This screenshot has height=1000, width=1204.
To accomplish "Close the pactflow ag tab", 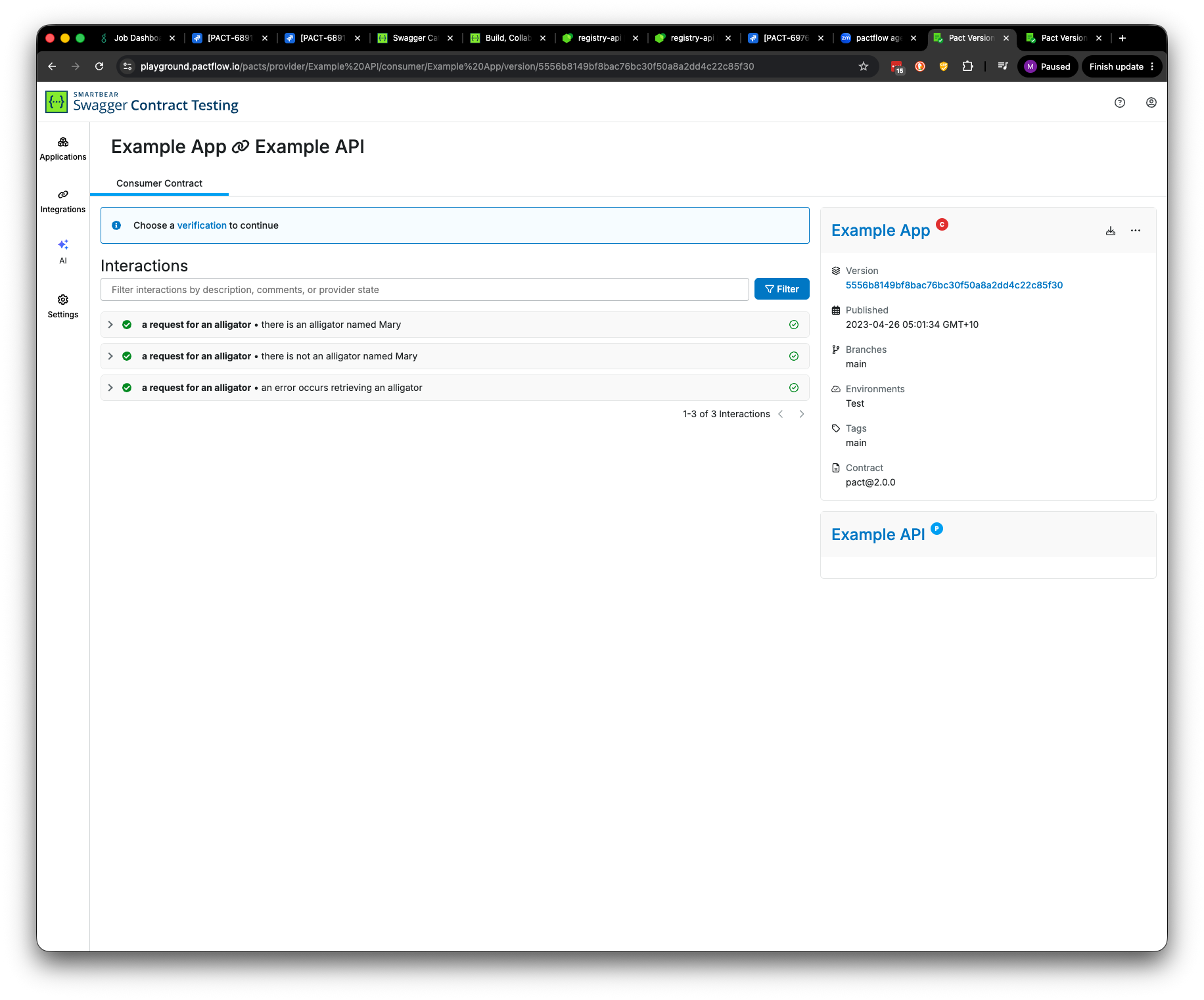I will point(914,38).
